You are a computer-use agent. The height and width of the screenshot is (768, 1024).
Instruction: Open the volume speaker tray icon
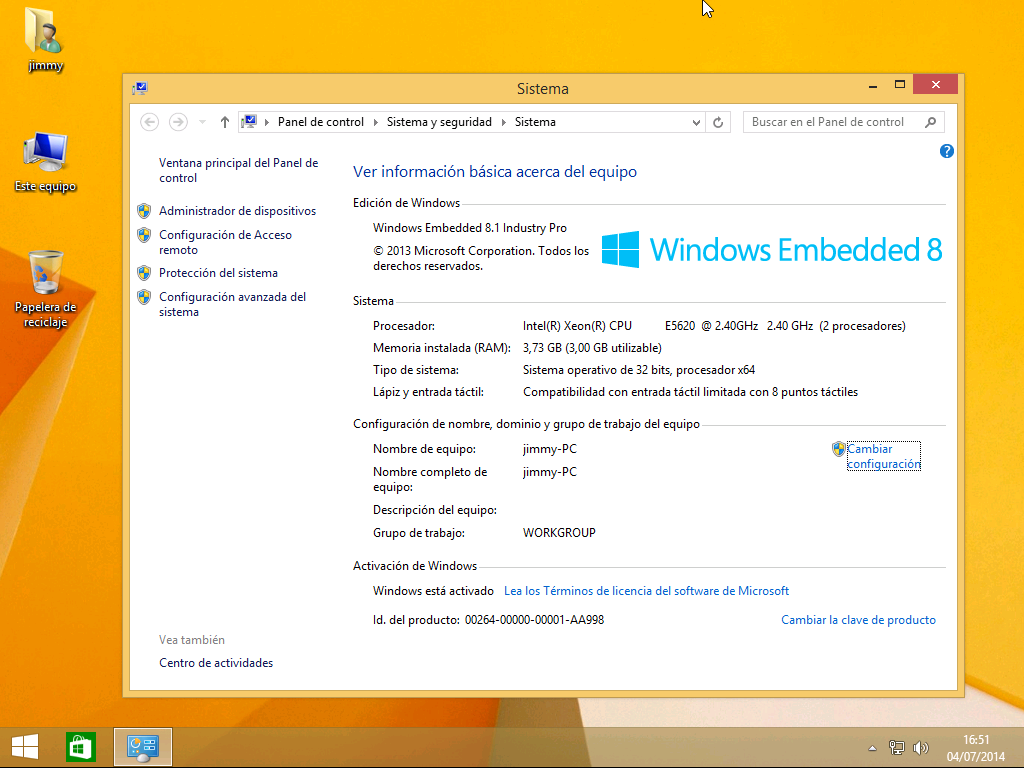921,748
